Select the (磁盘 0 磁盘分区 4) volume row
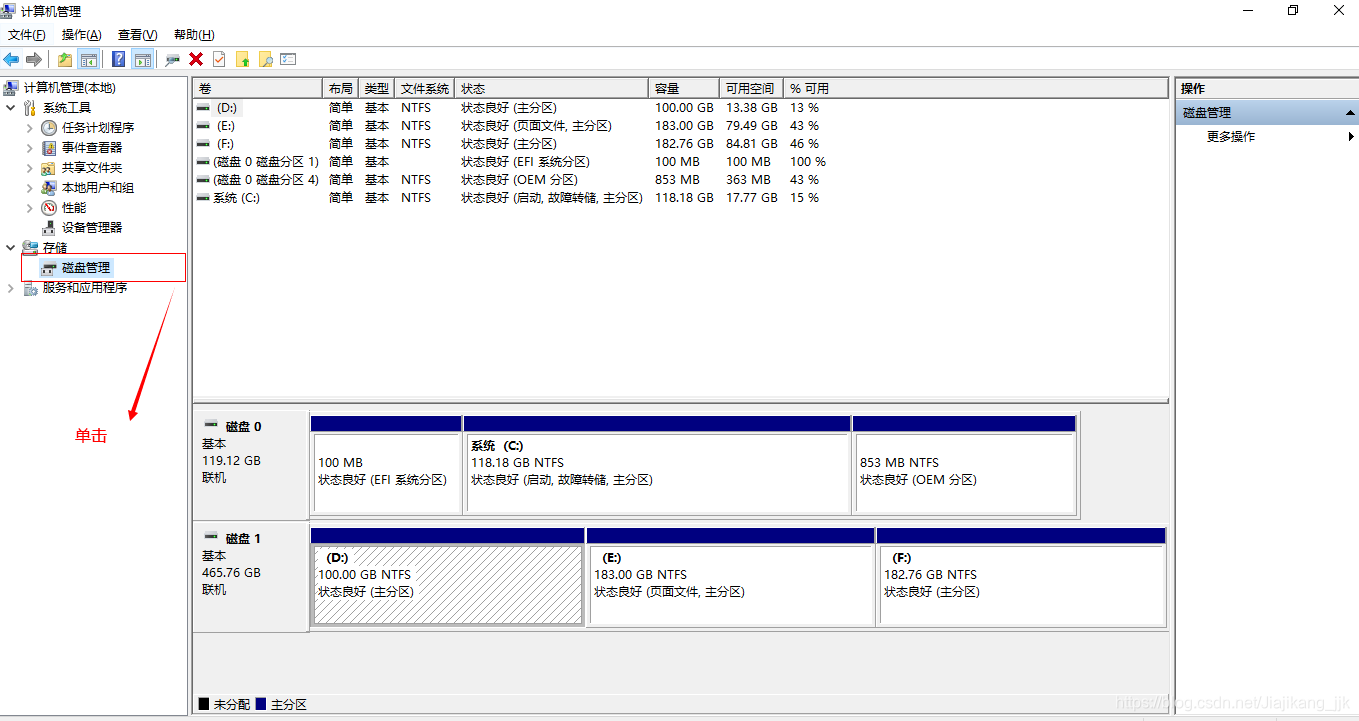1359x721 pixels. pos(680,180)
